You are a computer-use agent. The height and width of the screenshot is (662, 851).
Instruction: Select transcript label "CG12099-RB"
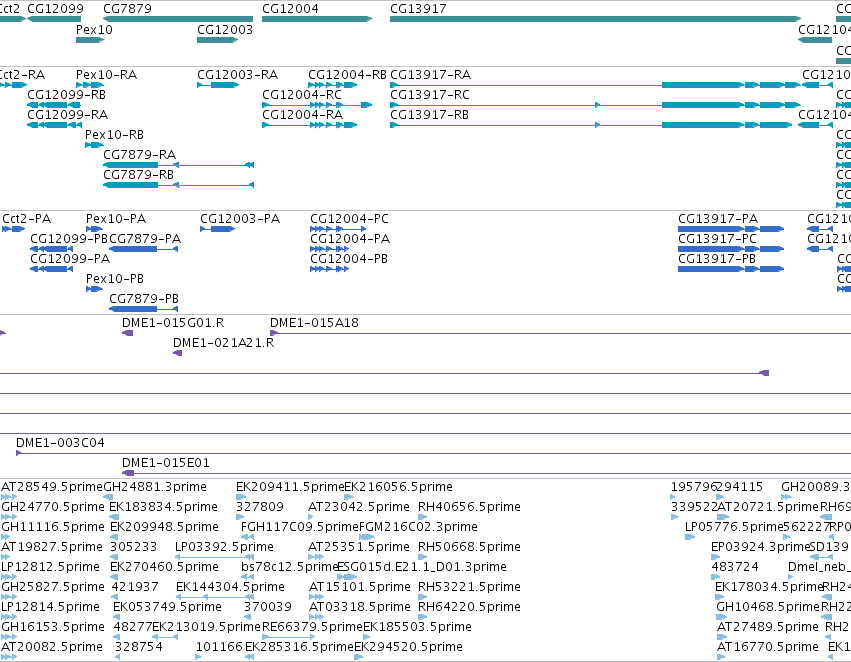pyautogui.click(x=67, y=94)
